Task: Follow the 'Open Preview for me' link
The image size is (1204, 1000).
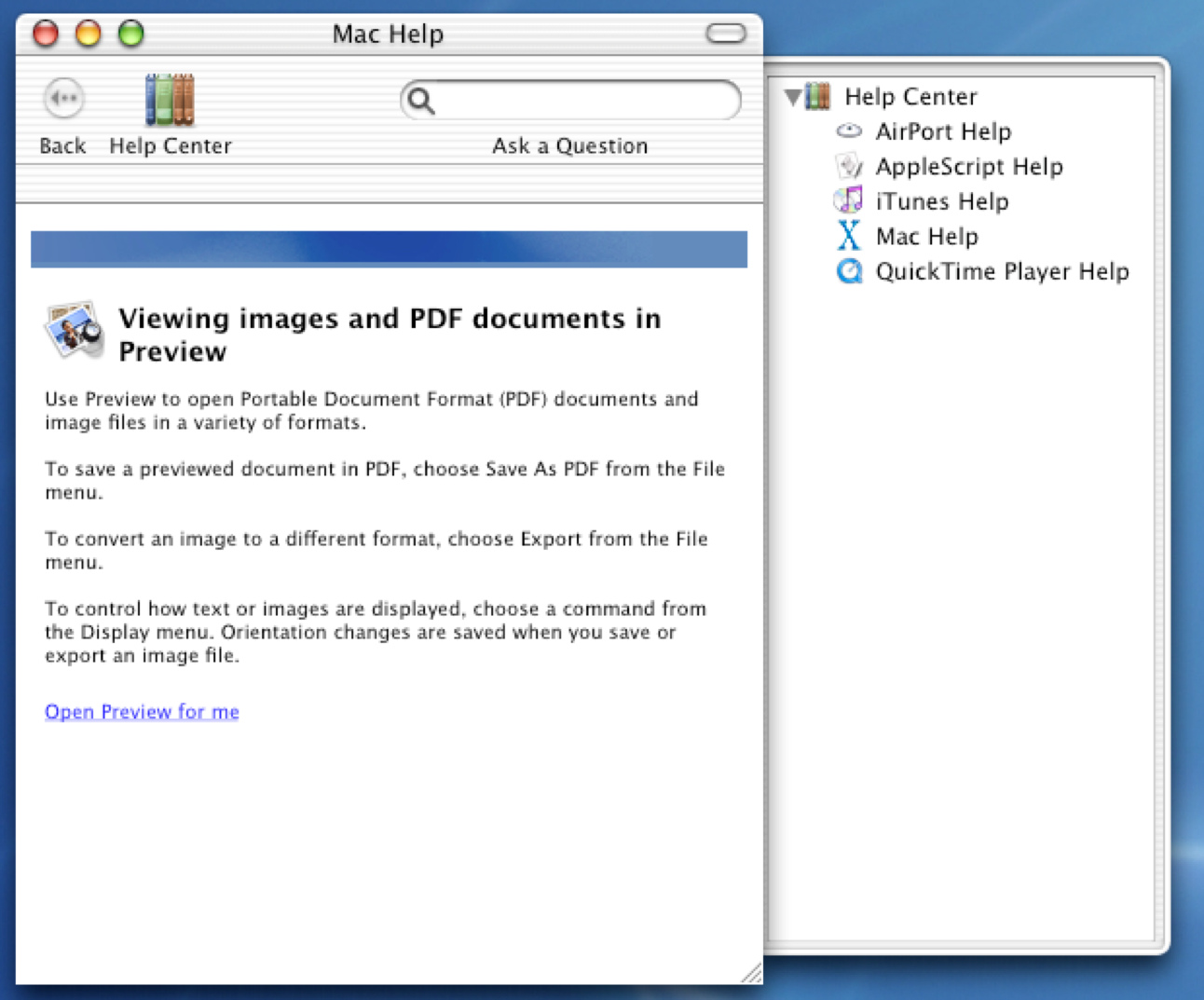Action: 142,712
